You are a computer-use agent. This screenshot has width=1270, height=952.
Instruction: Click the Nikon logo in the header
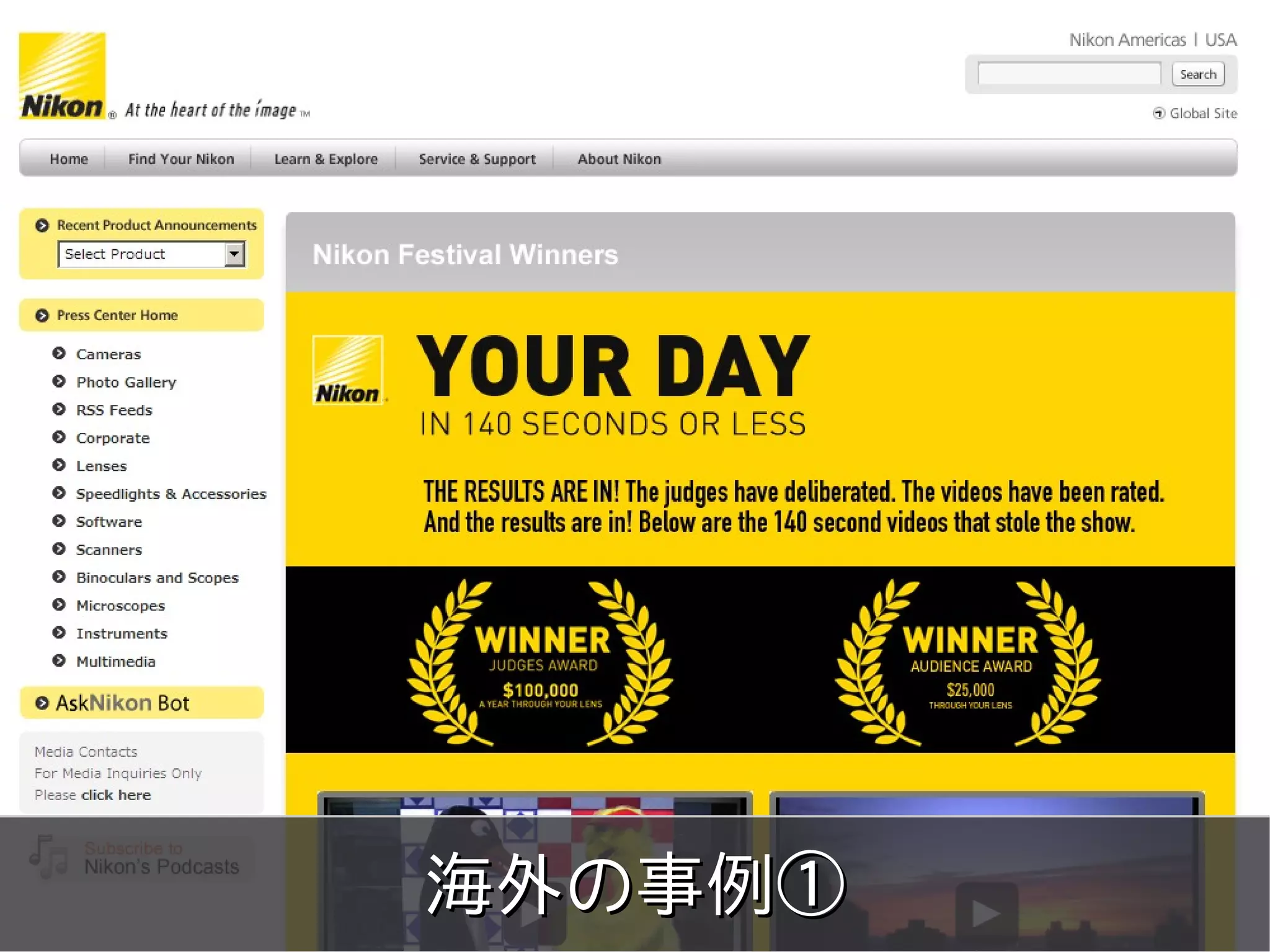[x=62, y=76]
